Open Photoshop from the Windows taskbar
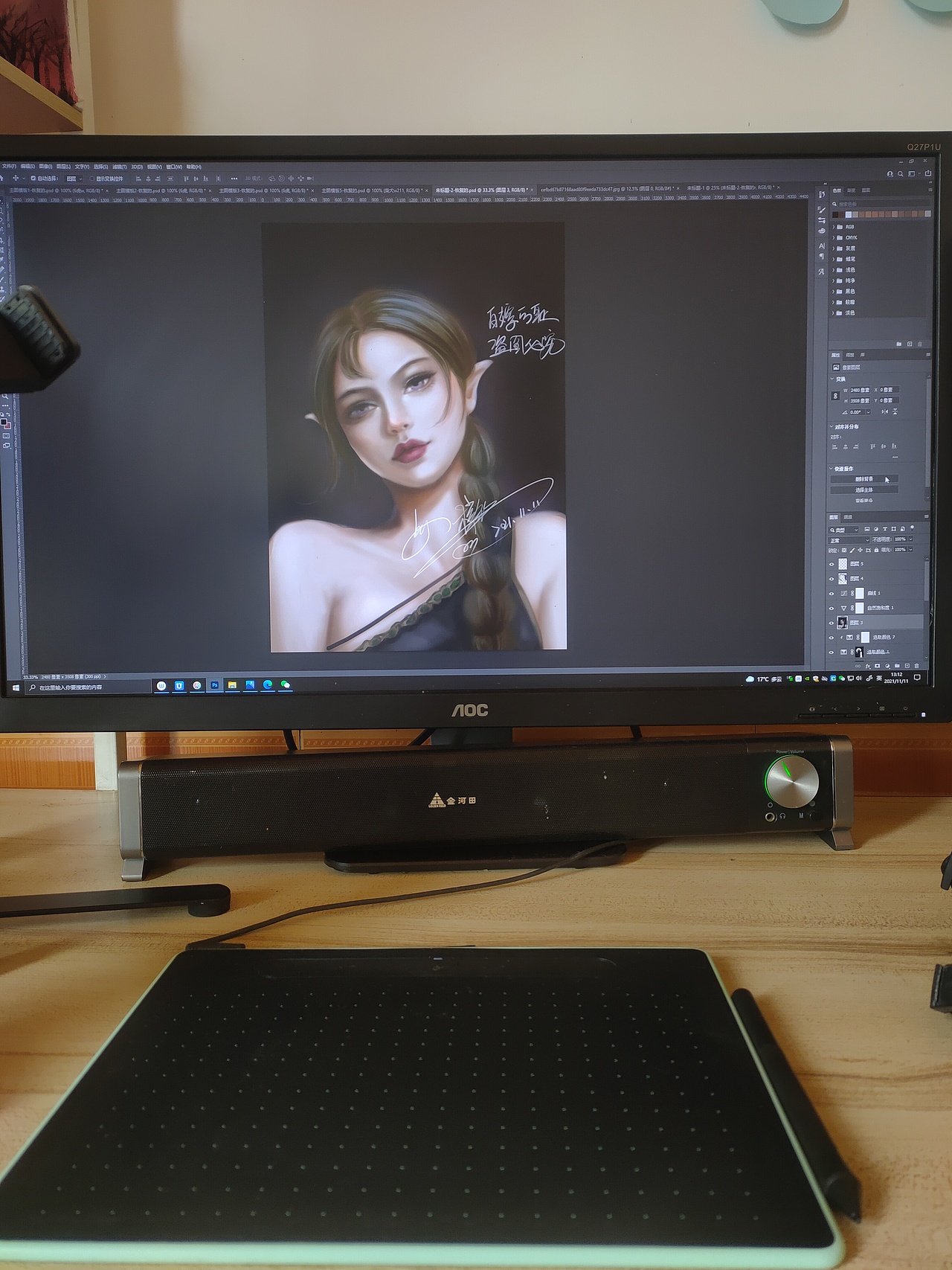The image size is (952, 1270). click(215, 684)
